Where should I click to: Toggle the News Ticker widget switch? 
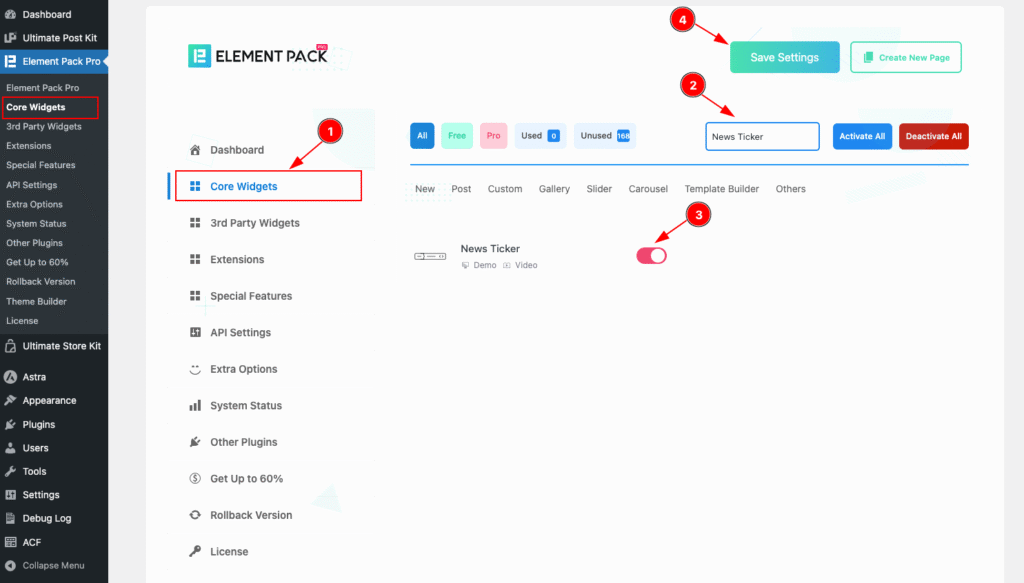[651, 256]
